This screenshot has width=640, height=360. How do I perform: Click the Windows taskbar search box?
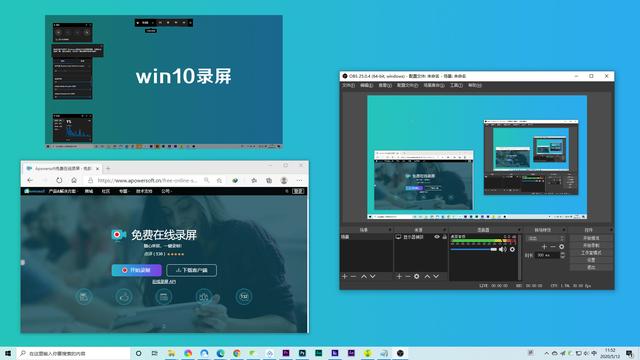click(73, 353)
